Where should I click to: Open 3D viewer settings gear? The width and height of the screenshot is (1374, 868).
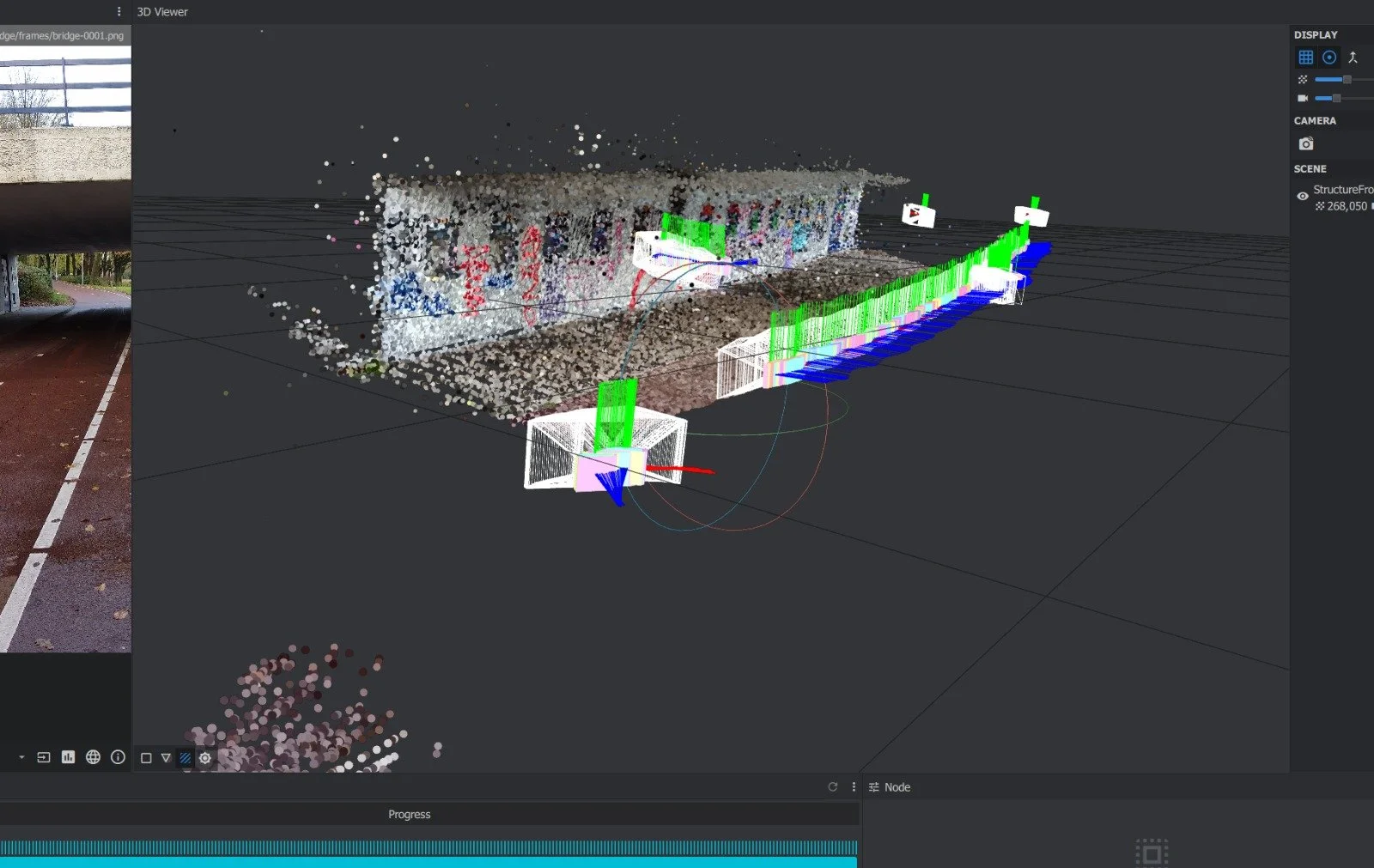click(205, 758)
